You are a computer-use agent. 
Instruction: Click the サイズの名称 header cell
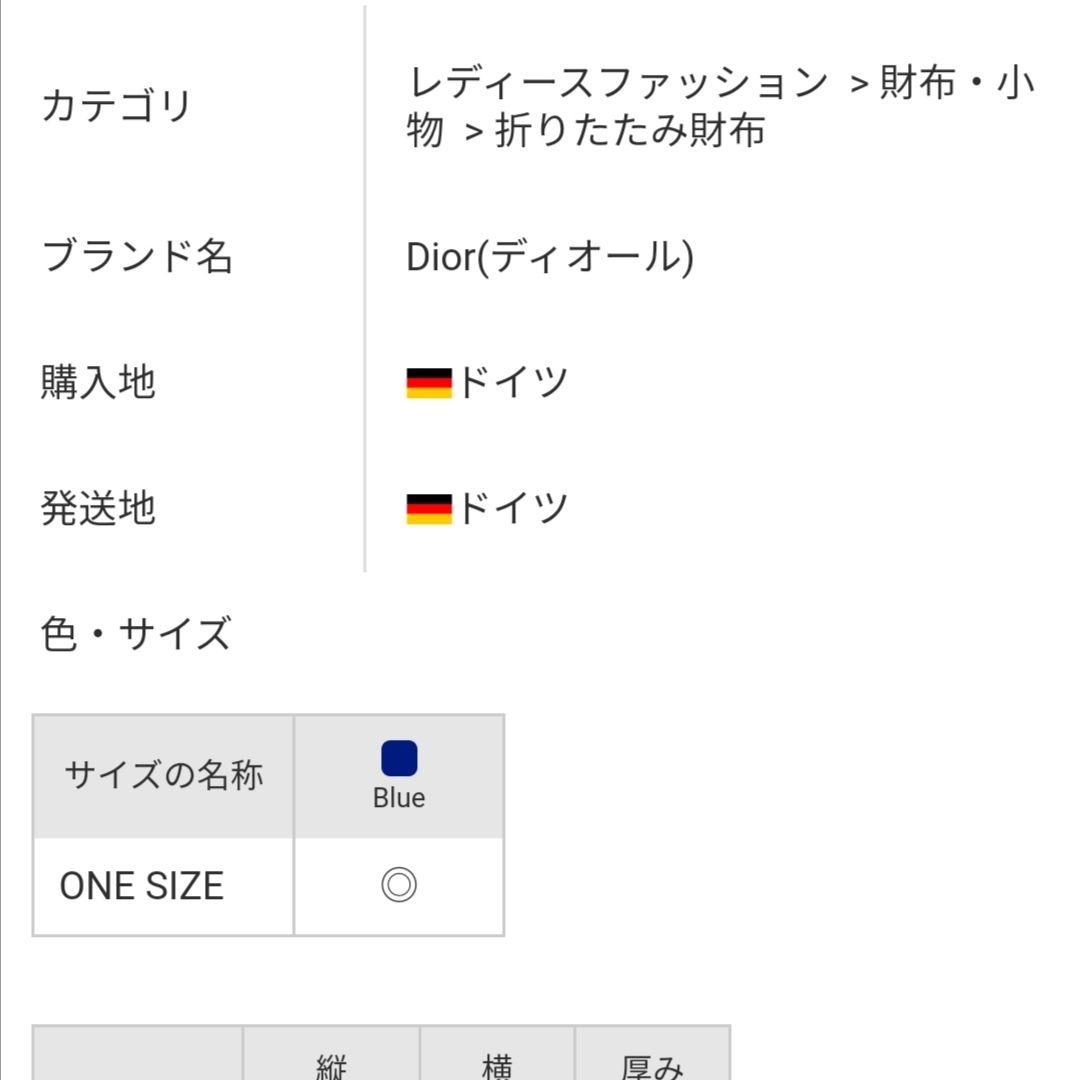(x=164, y=776)
